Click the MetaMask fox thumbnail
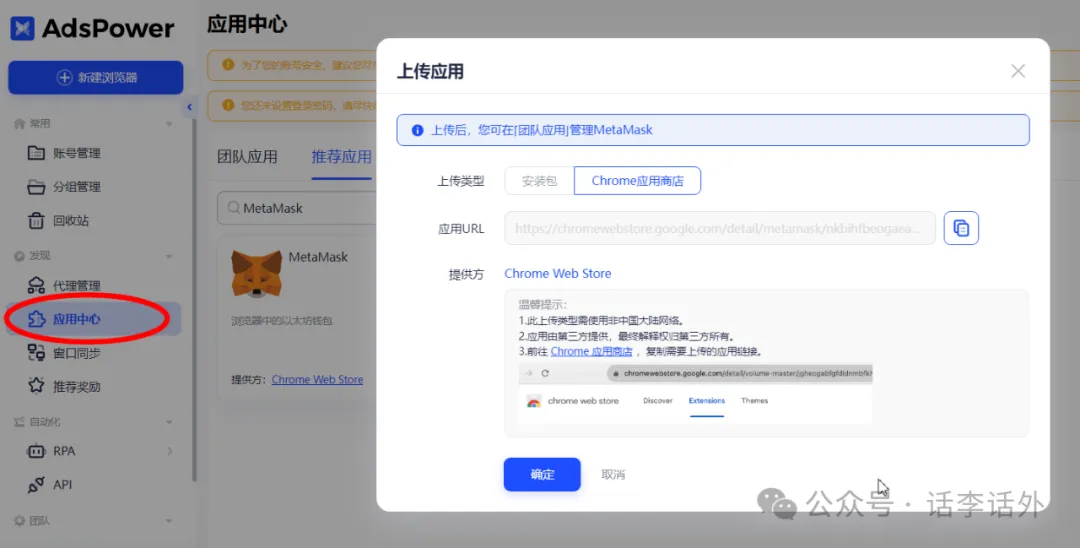The height and width of the screenshot is (548, 1080). click(x=256, y=273)
